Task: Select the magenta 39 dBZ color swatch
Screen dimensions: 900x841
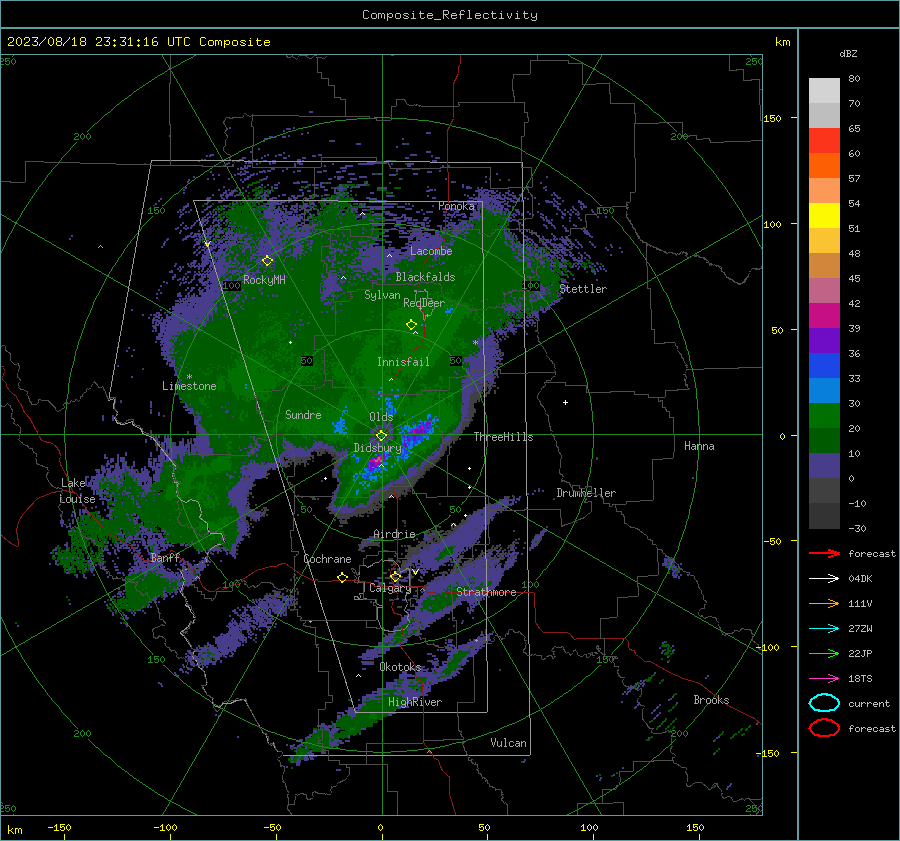Action: [x=824, y=315]
